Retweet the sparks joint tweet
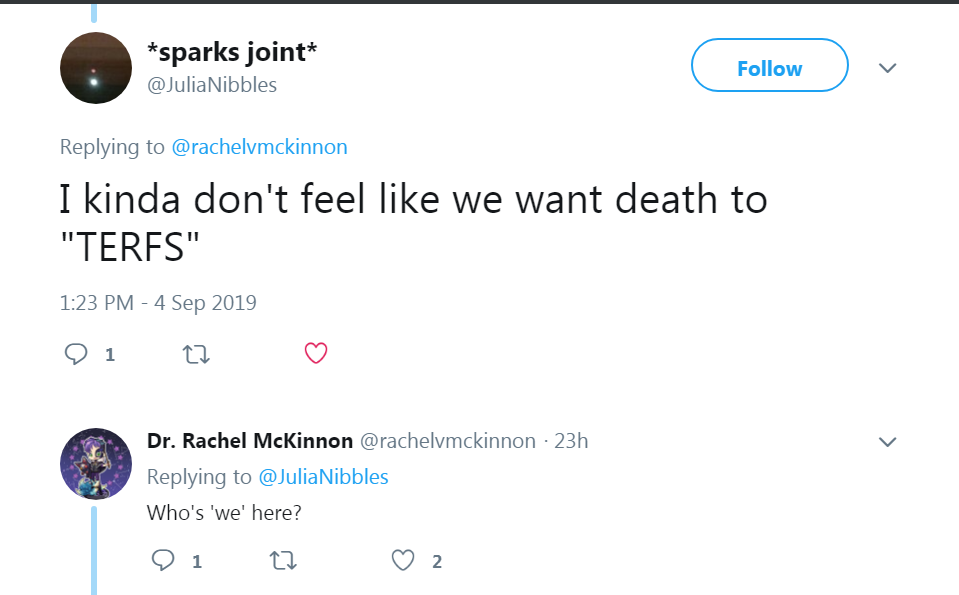The image size is (959, 595). pyautogui.click(x=197, y=354)
